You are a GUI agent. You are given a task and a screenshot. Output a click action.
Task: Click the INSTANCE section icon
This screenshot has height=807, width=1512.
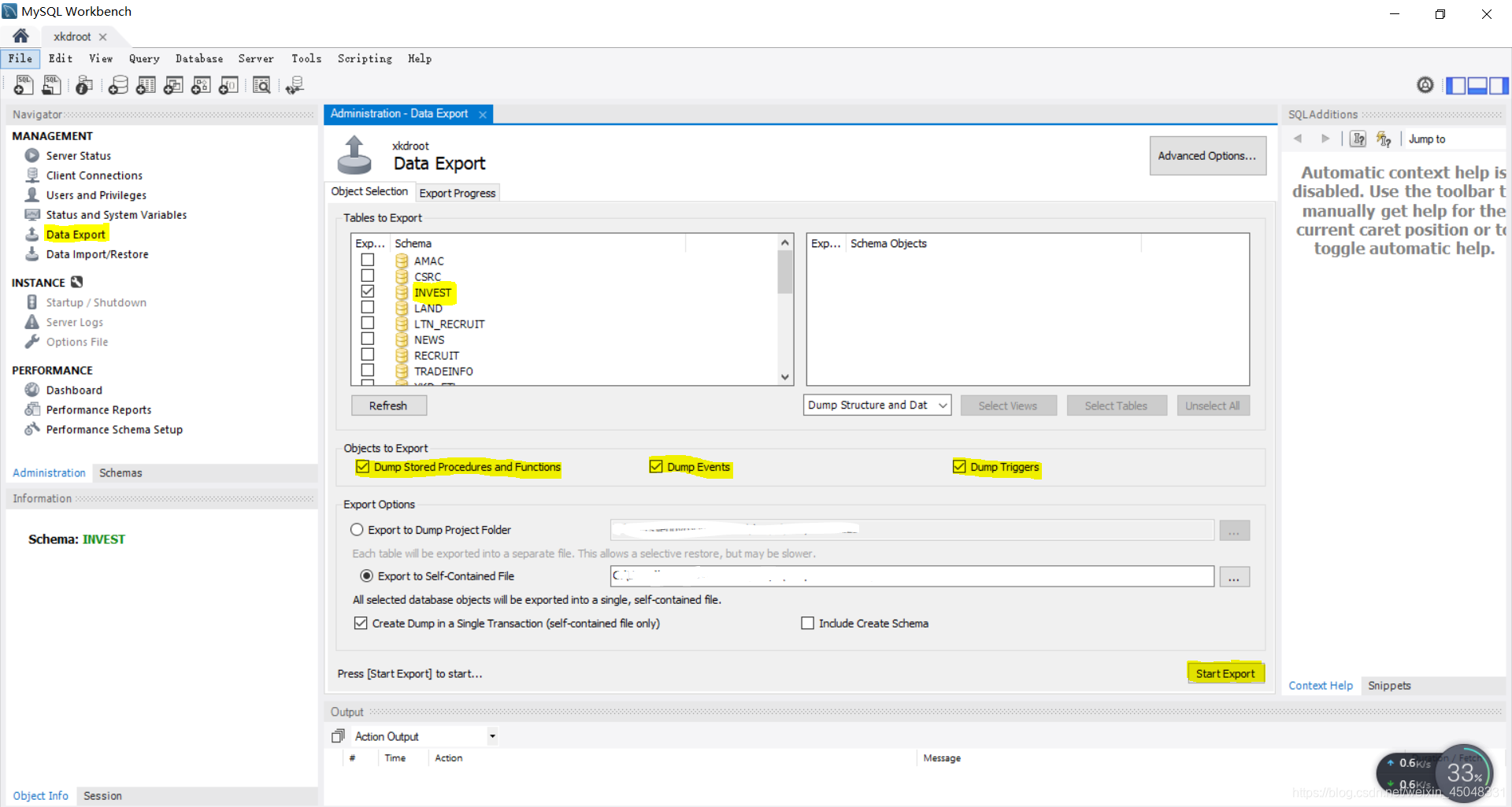(76, 282)
